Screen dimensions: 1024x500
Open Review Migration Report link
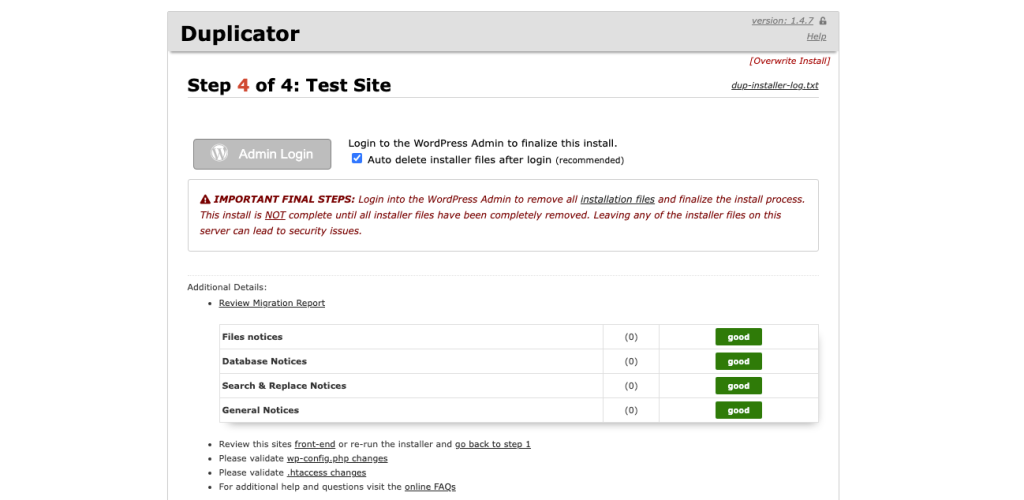272,303
